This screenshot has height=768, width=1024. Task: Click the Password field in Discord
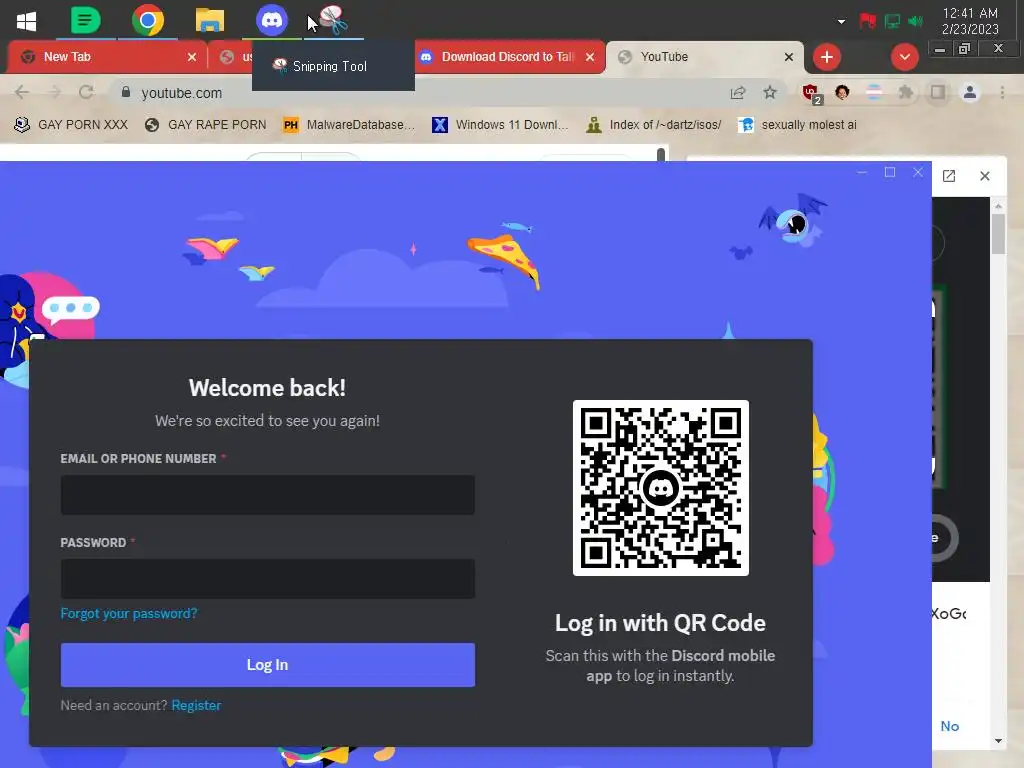click(268, 579)
